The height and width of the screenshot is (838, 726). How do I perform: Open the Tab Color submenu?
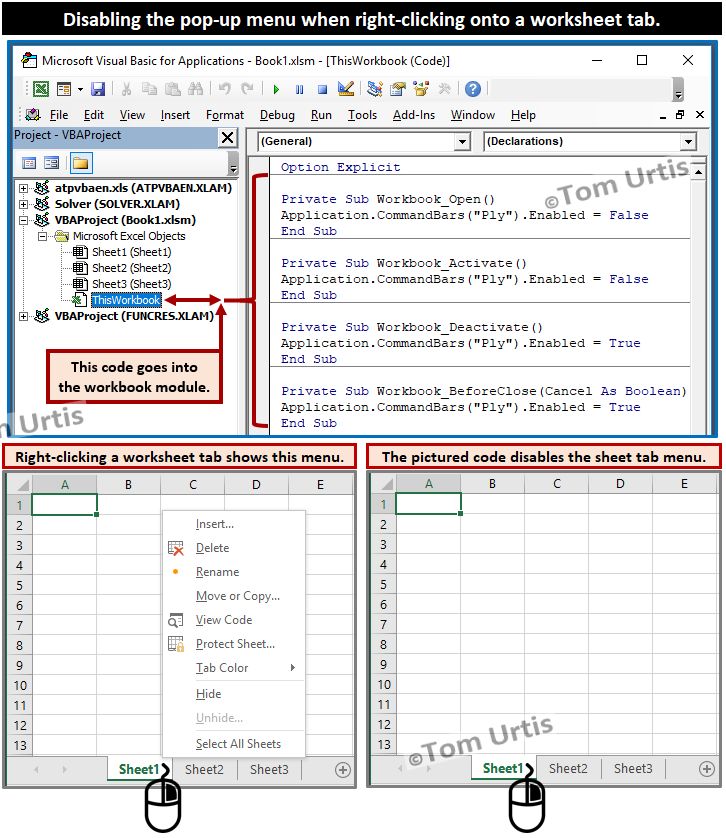[x=234, y=668]
